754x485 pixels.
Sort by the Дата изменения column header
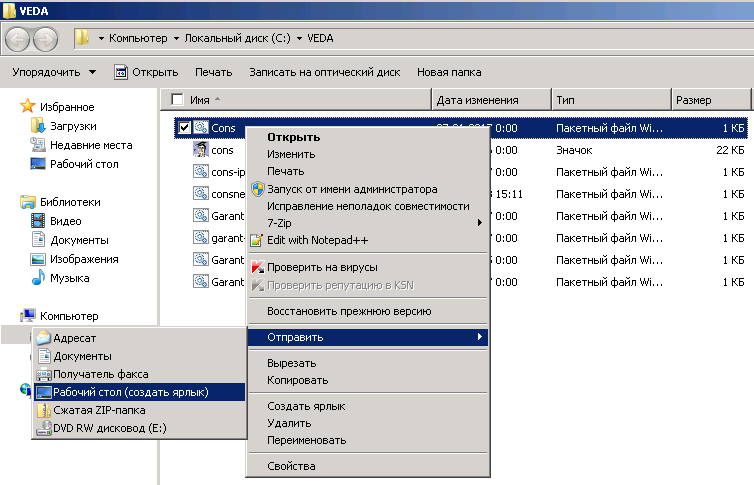click(477, 100)
